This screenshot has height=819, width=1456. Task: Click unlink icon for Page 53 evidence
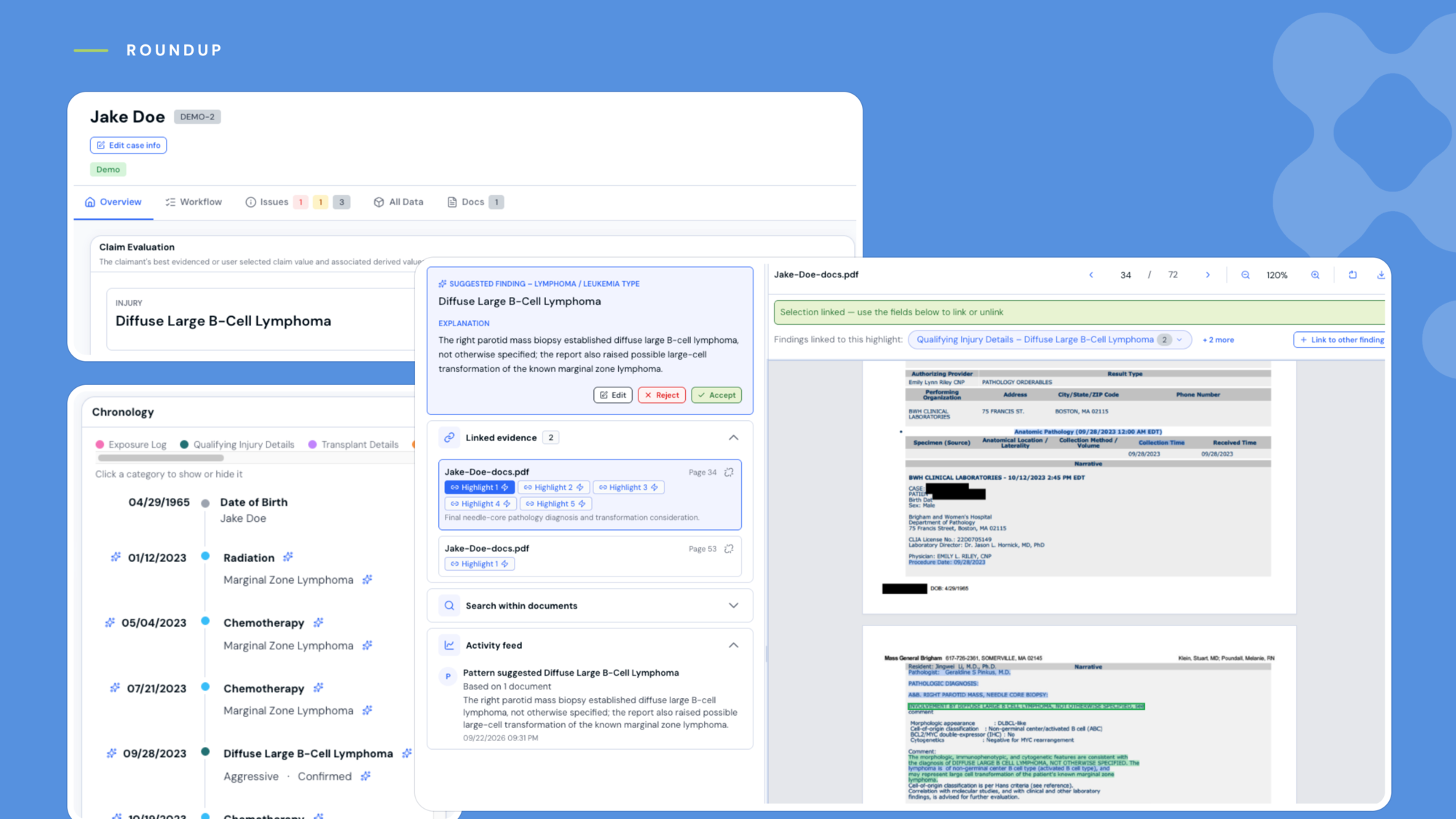pyautogui.click(x=729, y=549)
